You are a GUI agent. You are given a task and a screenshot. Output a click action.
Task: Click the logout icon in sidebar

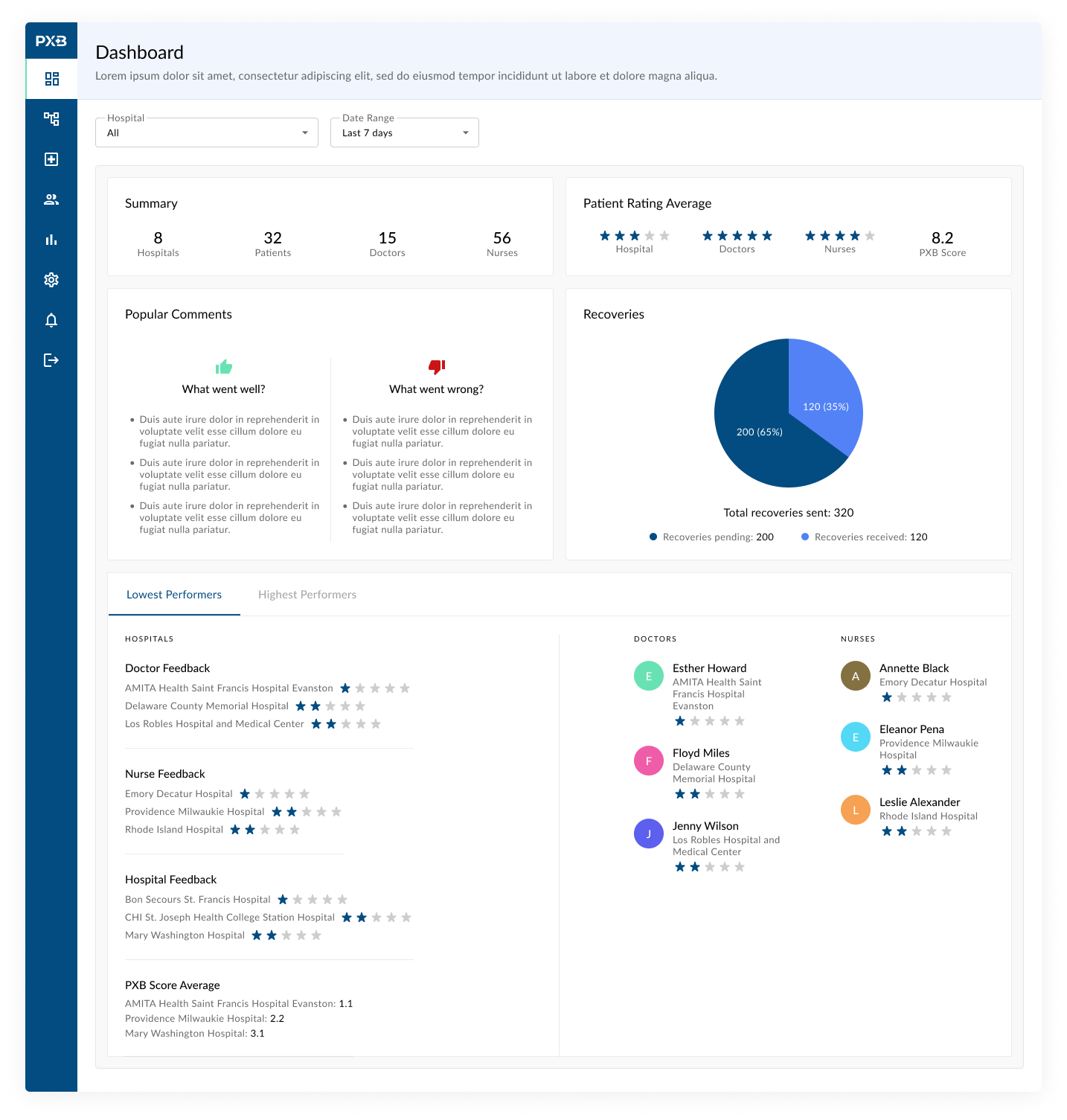point(51,360)
